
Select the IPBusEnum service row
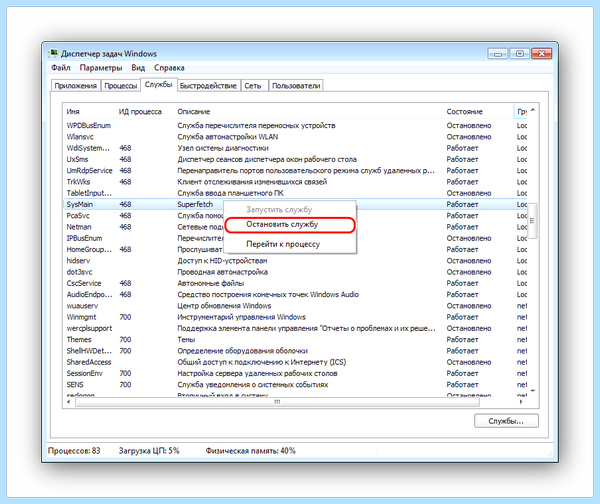point(295,238)
